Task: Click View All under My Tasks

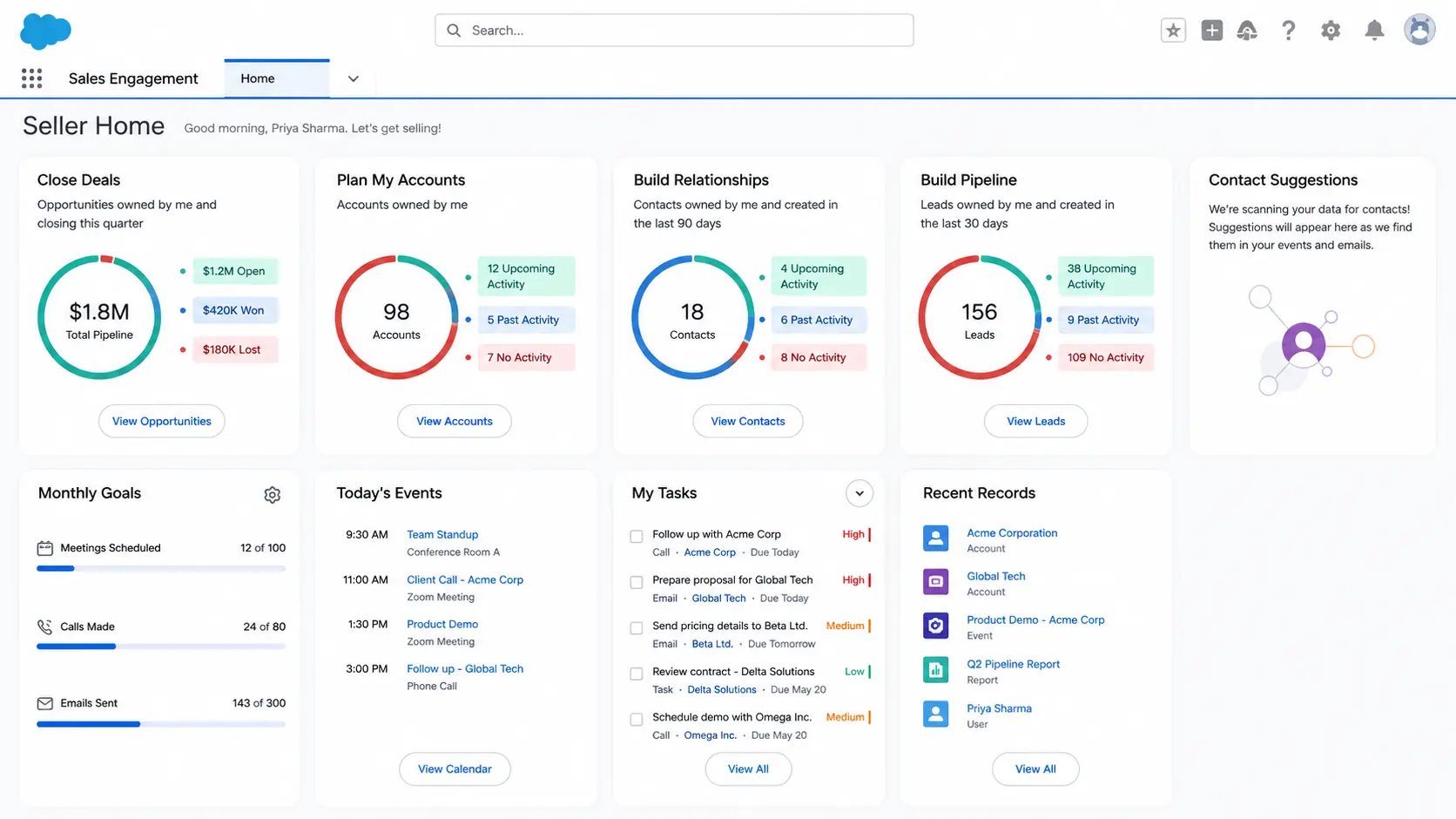Action: coord(748,768)
